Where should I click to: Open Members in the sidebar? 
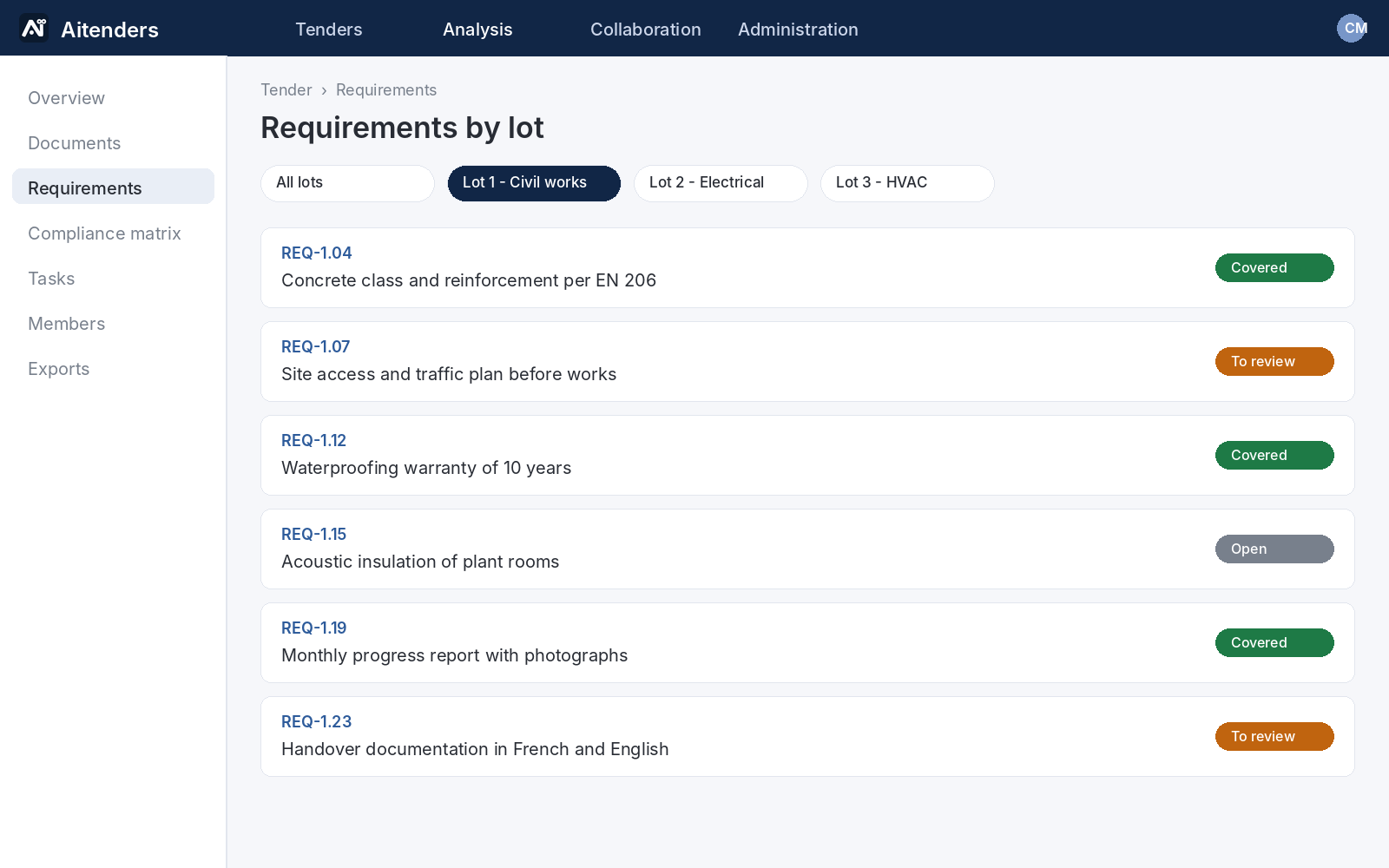click(x=113, y=324)
